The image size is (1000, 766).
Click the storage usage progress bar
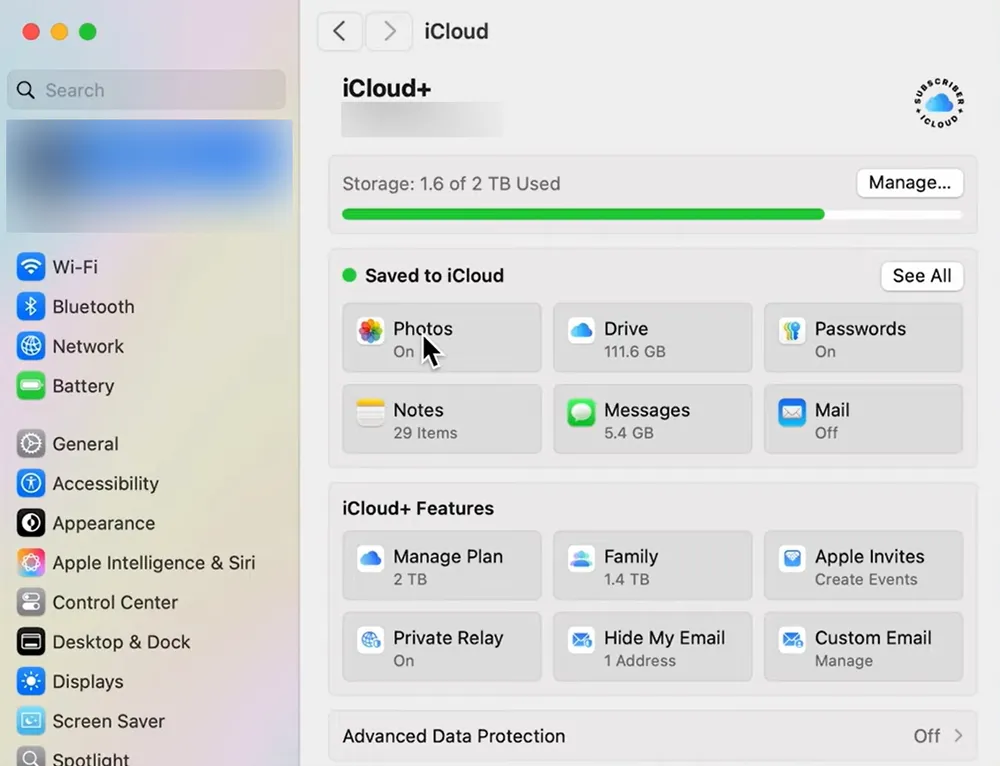(653, 213)
